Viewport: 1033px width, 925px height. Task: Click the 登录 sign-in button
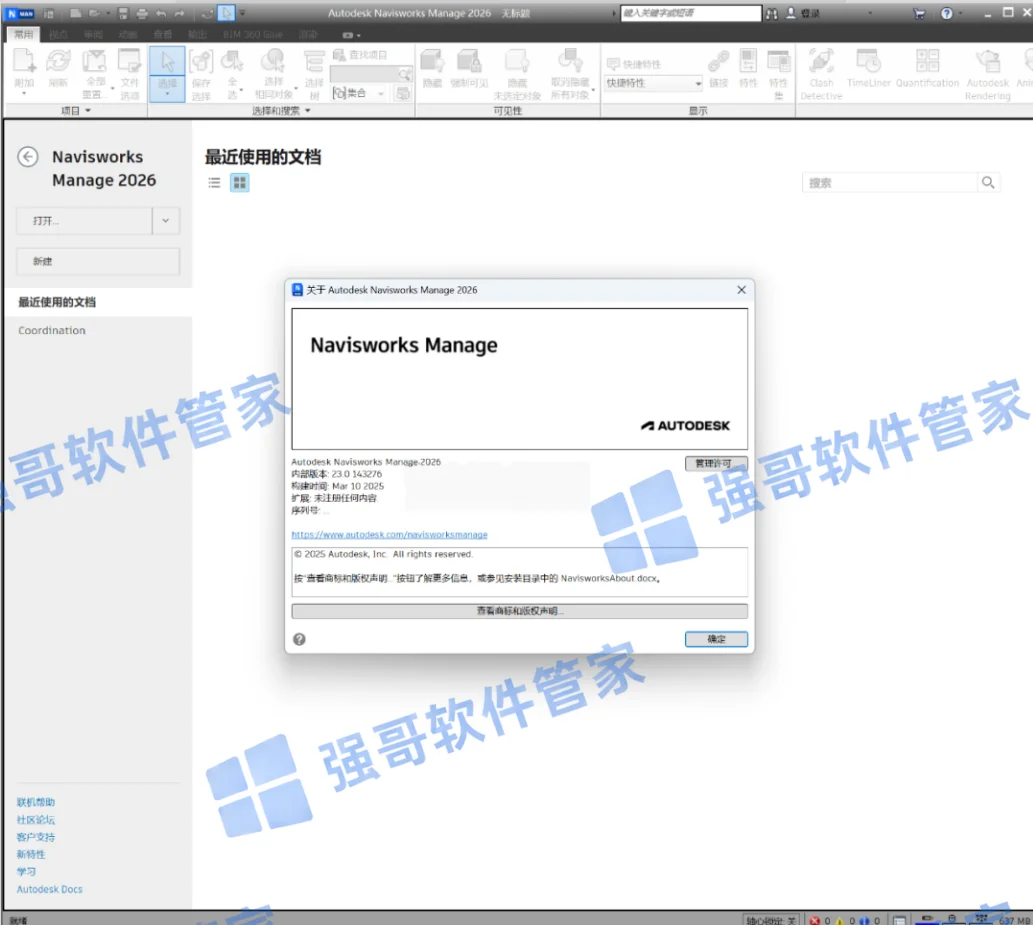804,13
